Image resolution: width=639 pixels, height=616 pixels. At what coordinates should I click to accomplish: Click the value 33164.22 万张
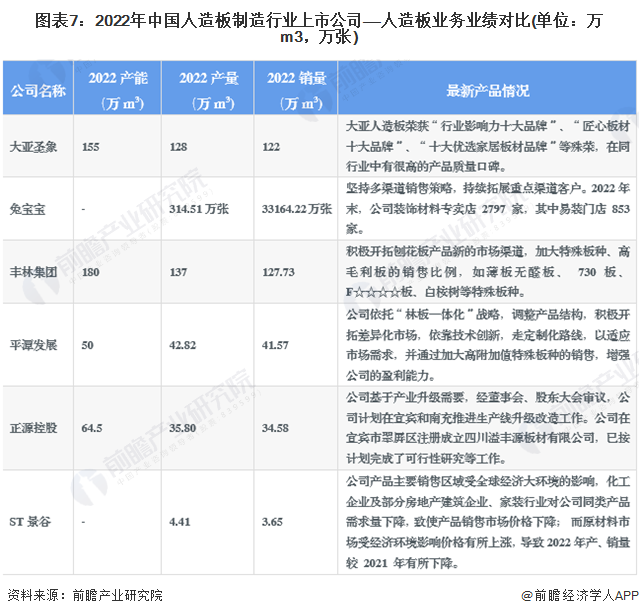[297, 209]
